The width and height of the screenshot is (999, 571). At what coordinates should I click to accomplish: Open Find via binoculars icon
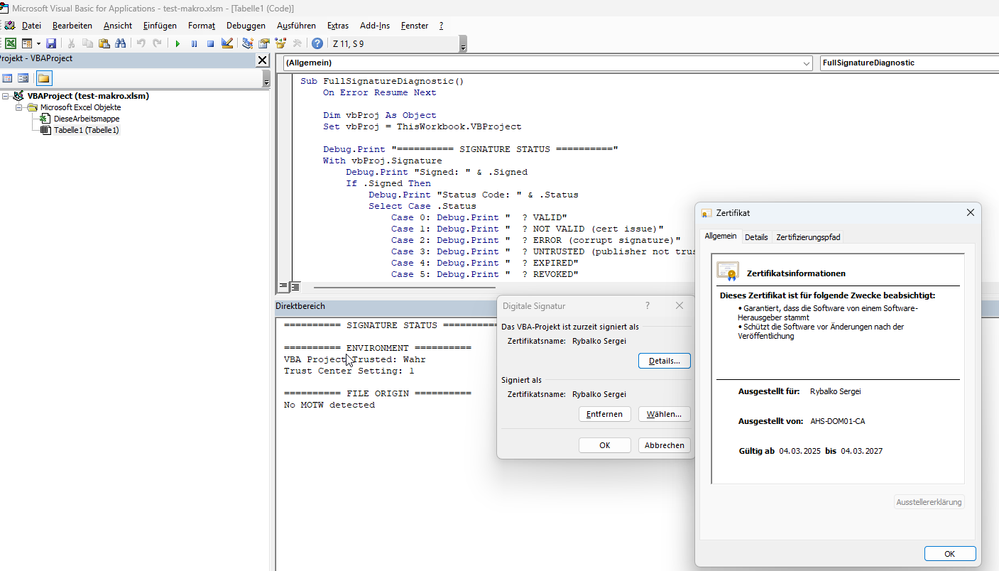click(120, 44)
